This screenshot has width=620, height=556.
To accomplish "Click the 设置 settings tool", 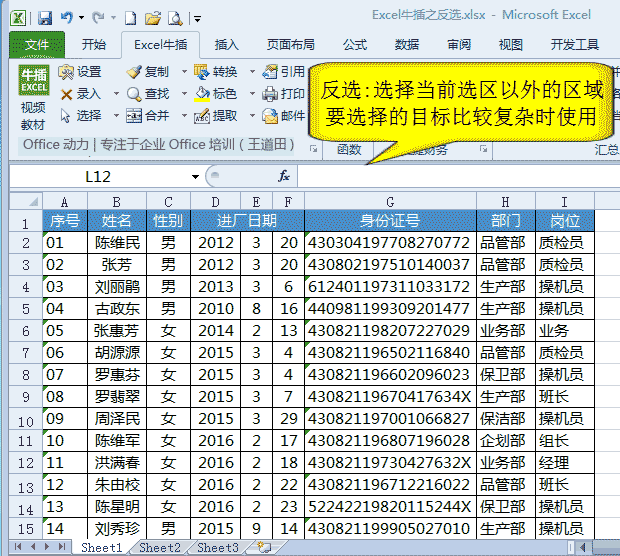I will 80,72.
